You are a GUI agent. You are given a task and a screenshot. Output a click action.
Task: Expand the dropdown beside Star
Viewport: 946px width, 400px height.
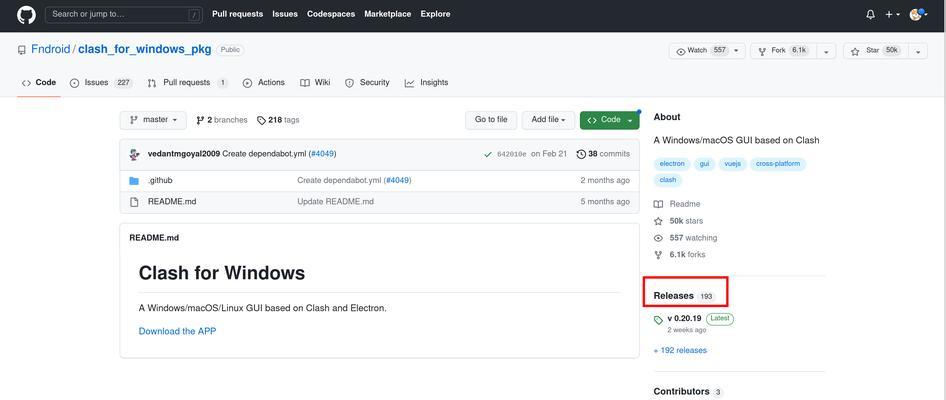(917, 51)
